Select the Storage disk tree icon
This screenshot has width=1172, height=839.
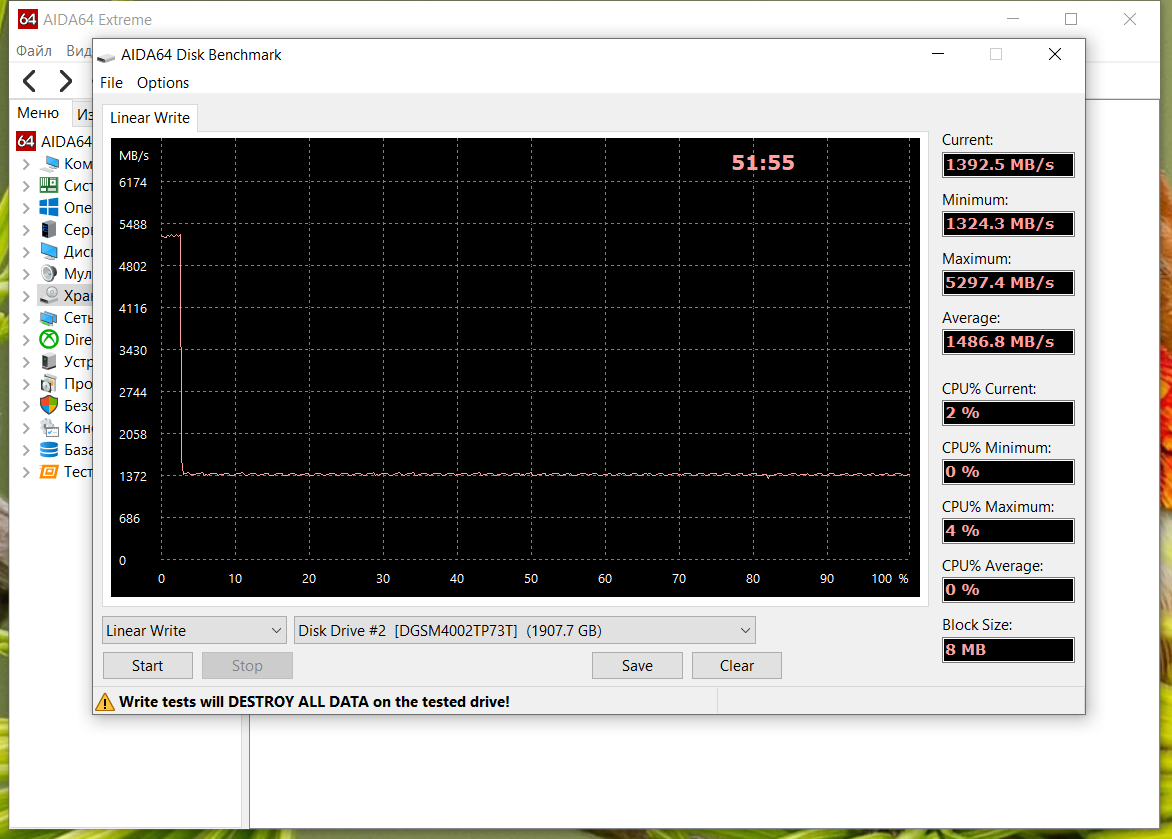[x=49, y=295]
